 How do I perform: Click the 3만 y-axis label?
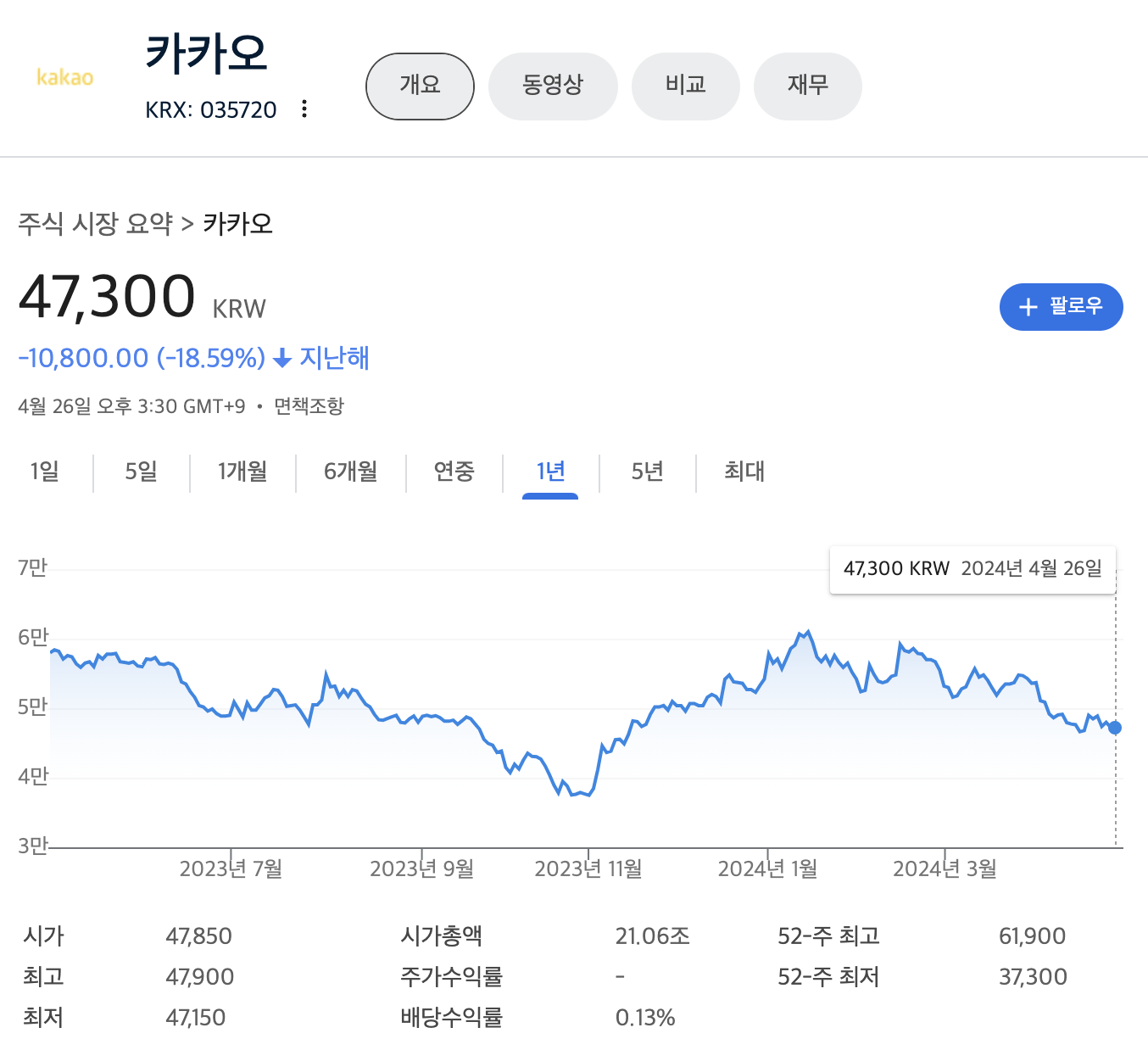[x=33, y=846]
